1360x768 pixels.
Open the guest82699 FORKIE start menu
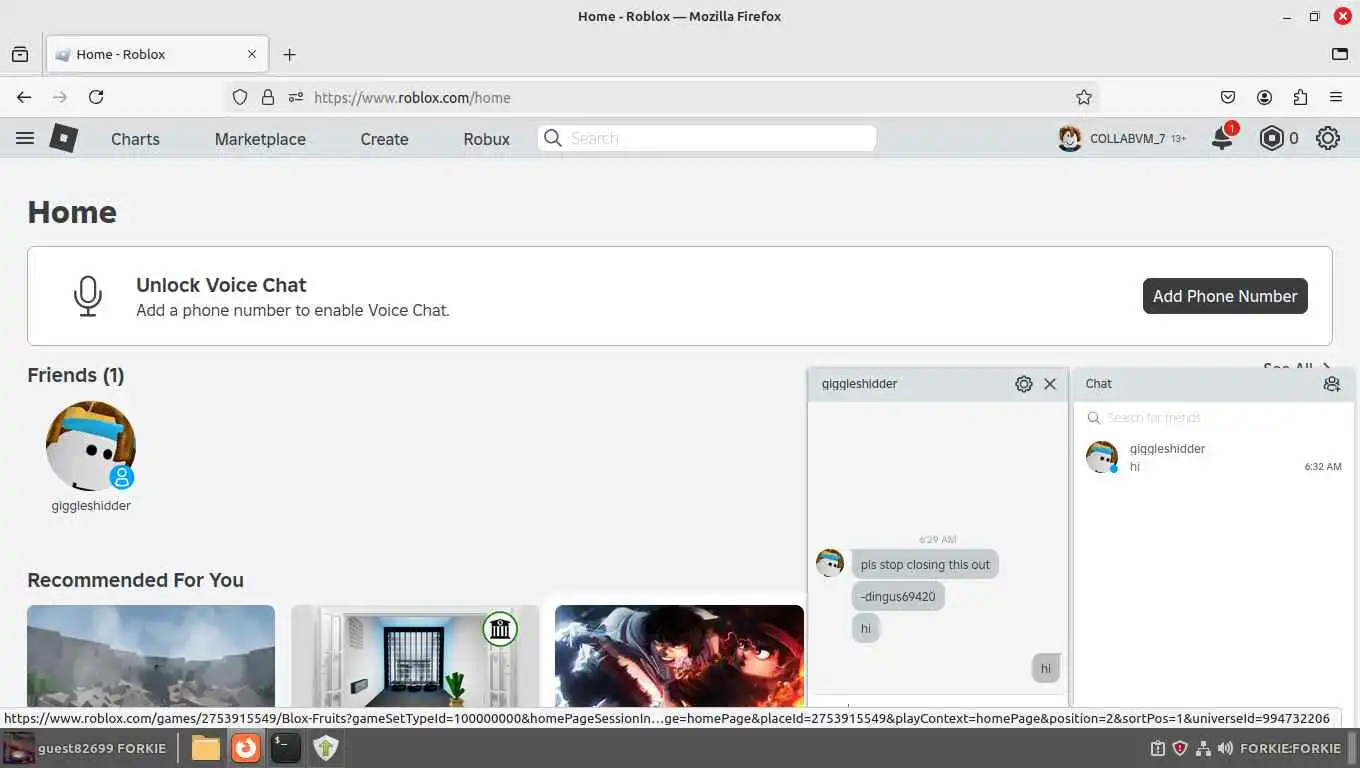click(x=85, y=748)
